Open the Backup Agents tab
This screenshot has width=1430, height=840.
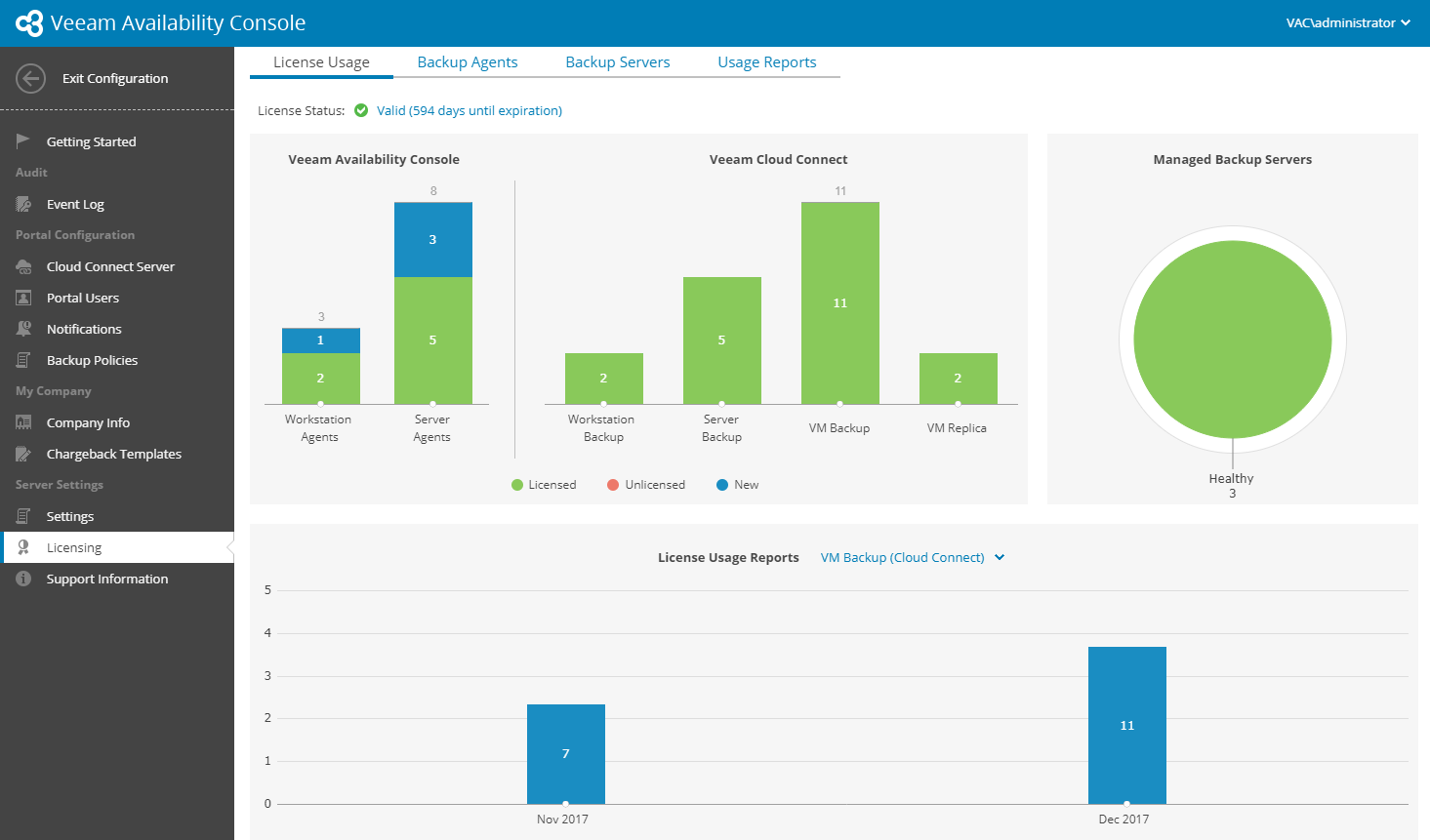click(x=468, y=62)
